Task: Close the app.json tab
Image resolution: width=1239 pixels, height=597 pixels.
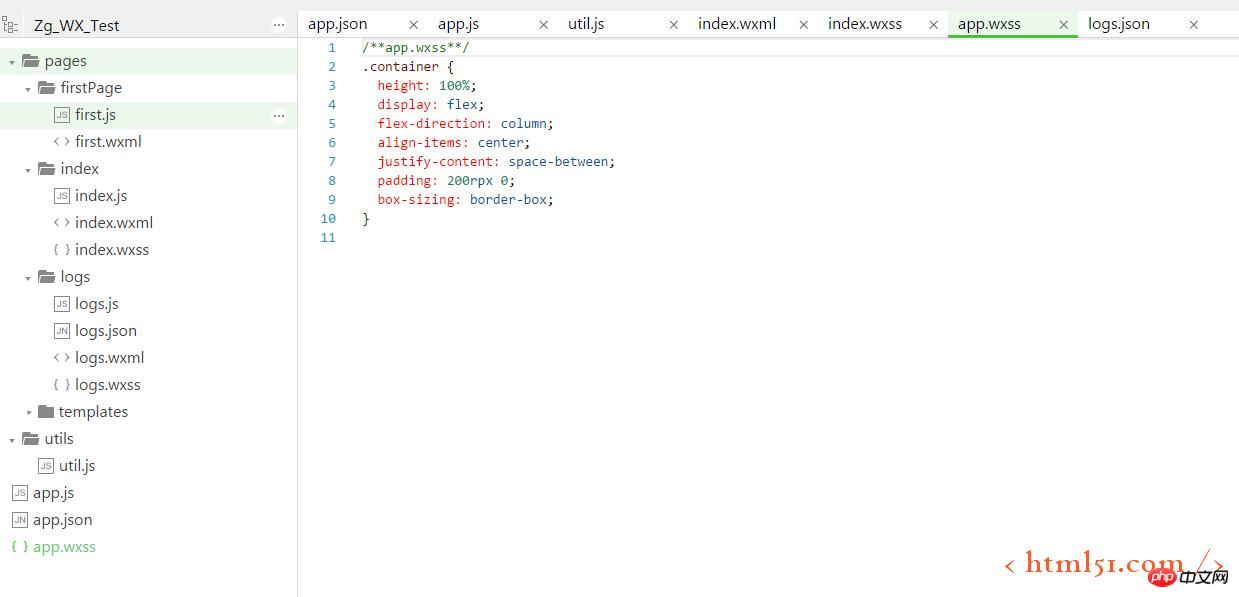Action: click(413, 25)
